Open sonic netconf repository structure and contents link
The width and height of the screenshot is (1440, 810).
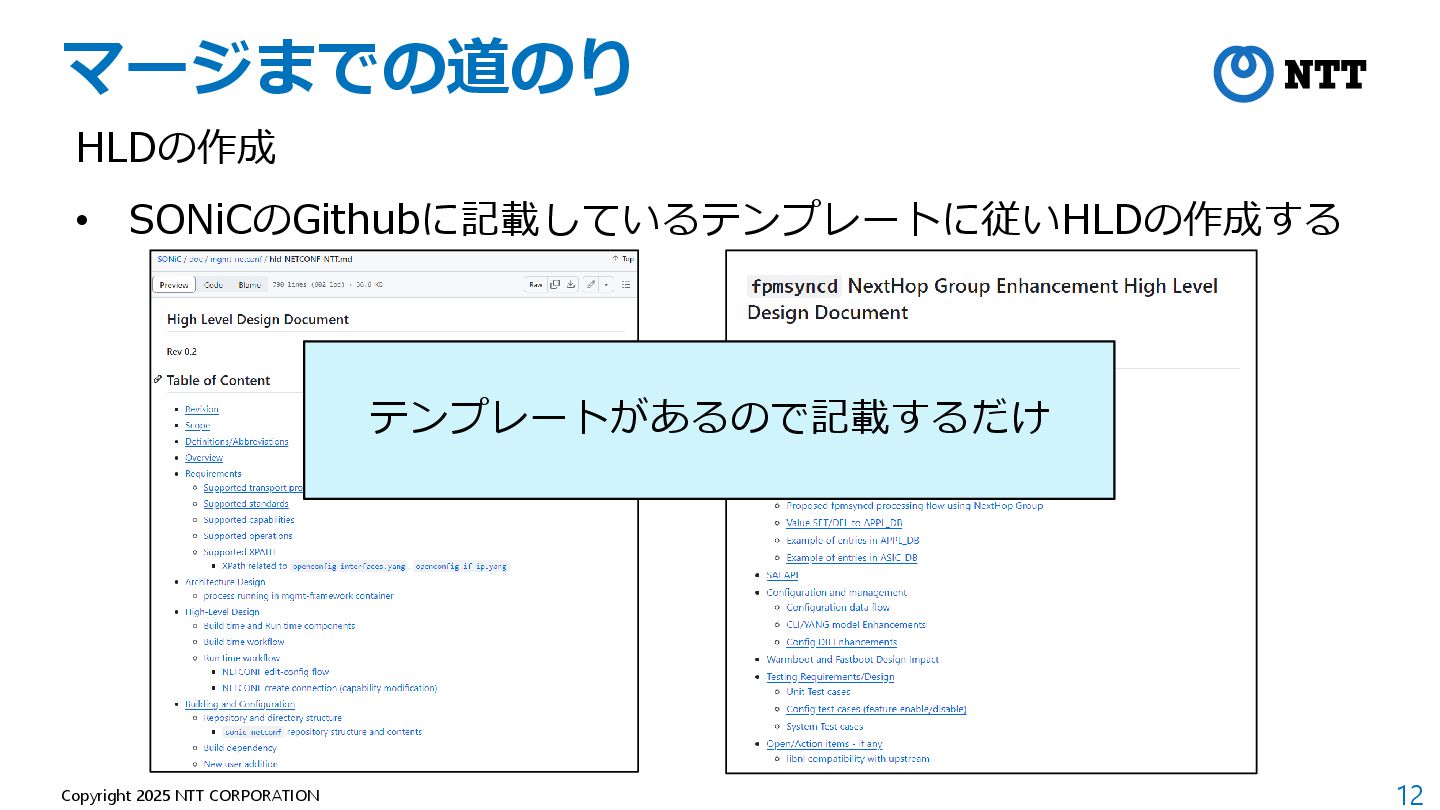point(322,732)
